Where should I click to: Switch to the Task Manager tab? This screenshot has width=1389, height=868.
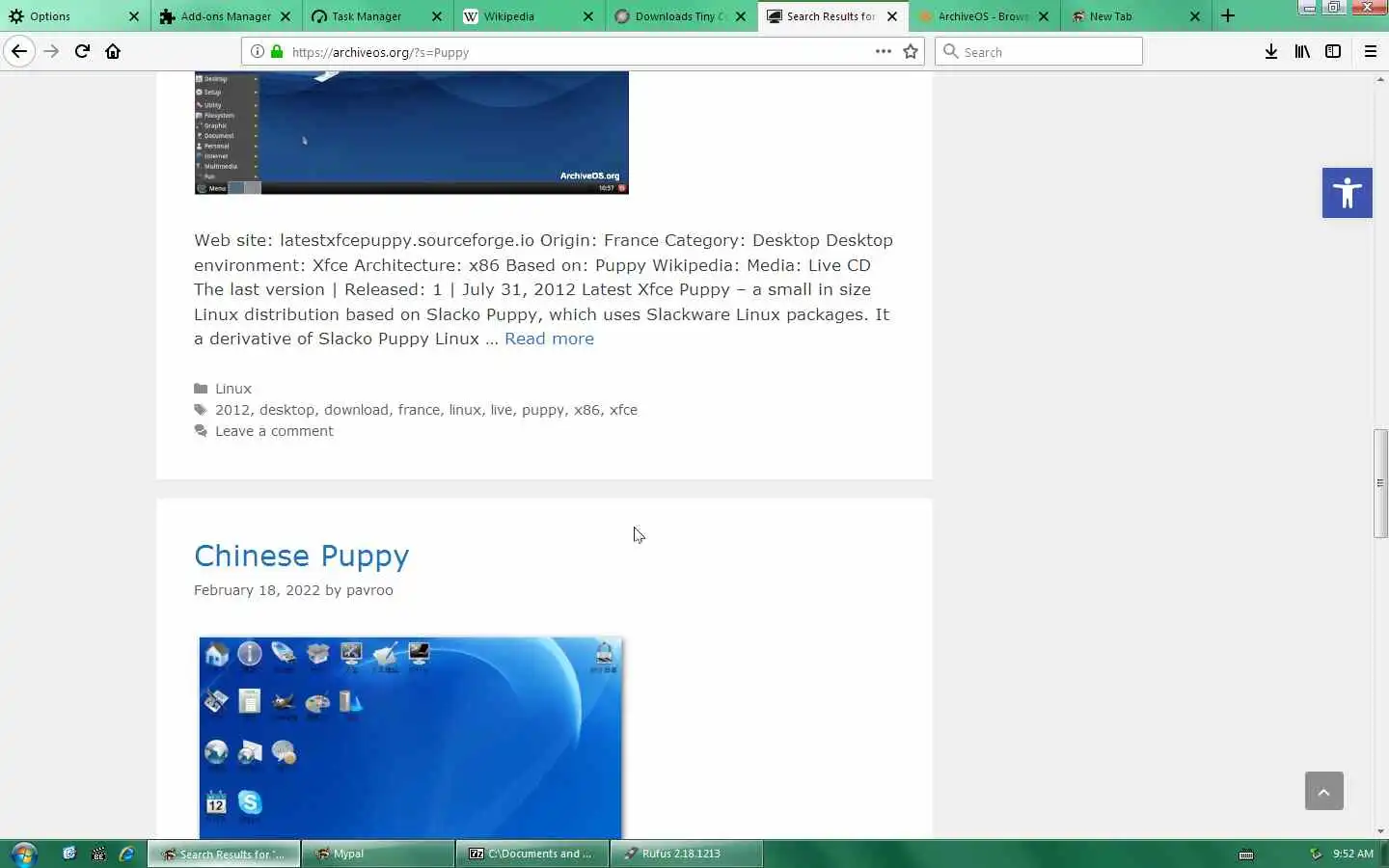pos(378,16)
